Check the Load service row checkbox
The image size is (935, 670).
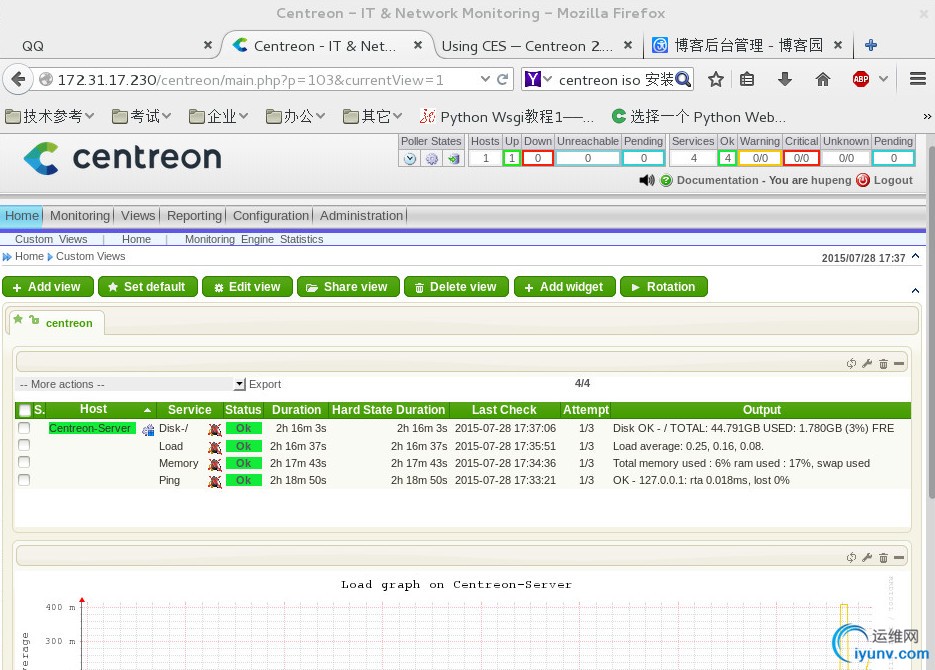click(x=24, y=445)
